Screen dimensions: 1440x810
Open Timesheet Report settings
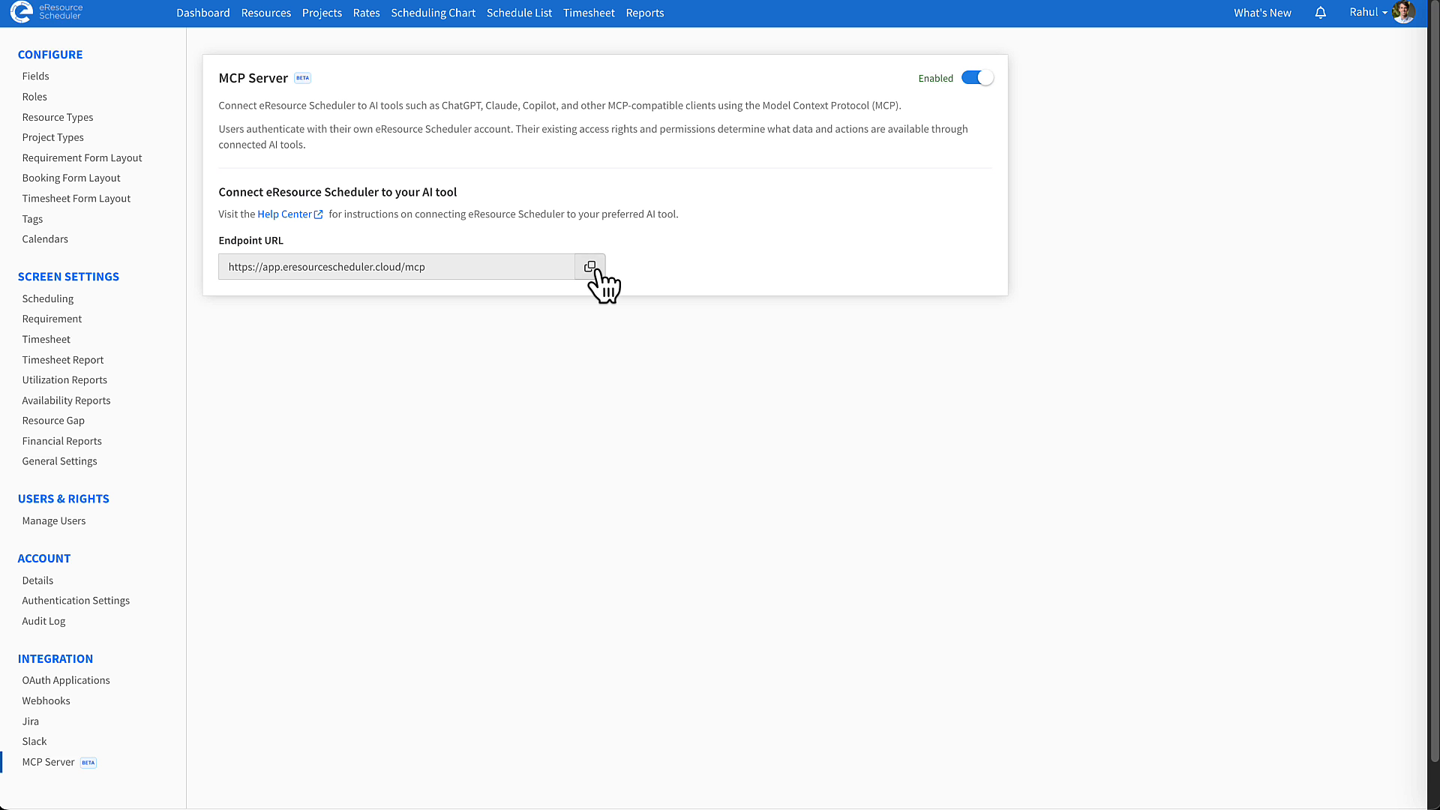pos(63,360)
